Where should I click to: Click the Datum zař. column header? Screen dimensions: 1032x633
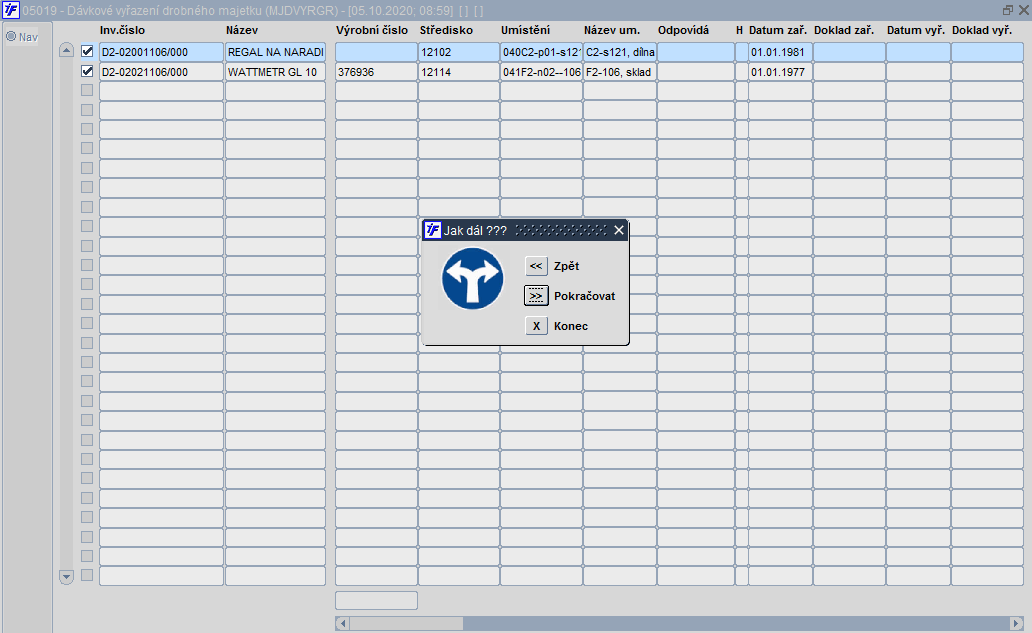point(778,30)
